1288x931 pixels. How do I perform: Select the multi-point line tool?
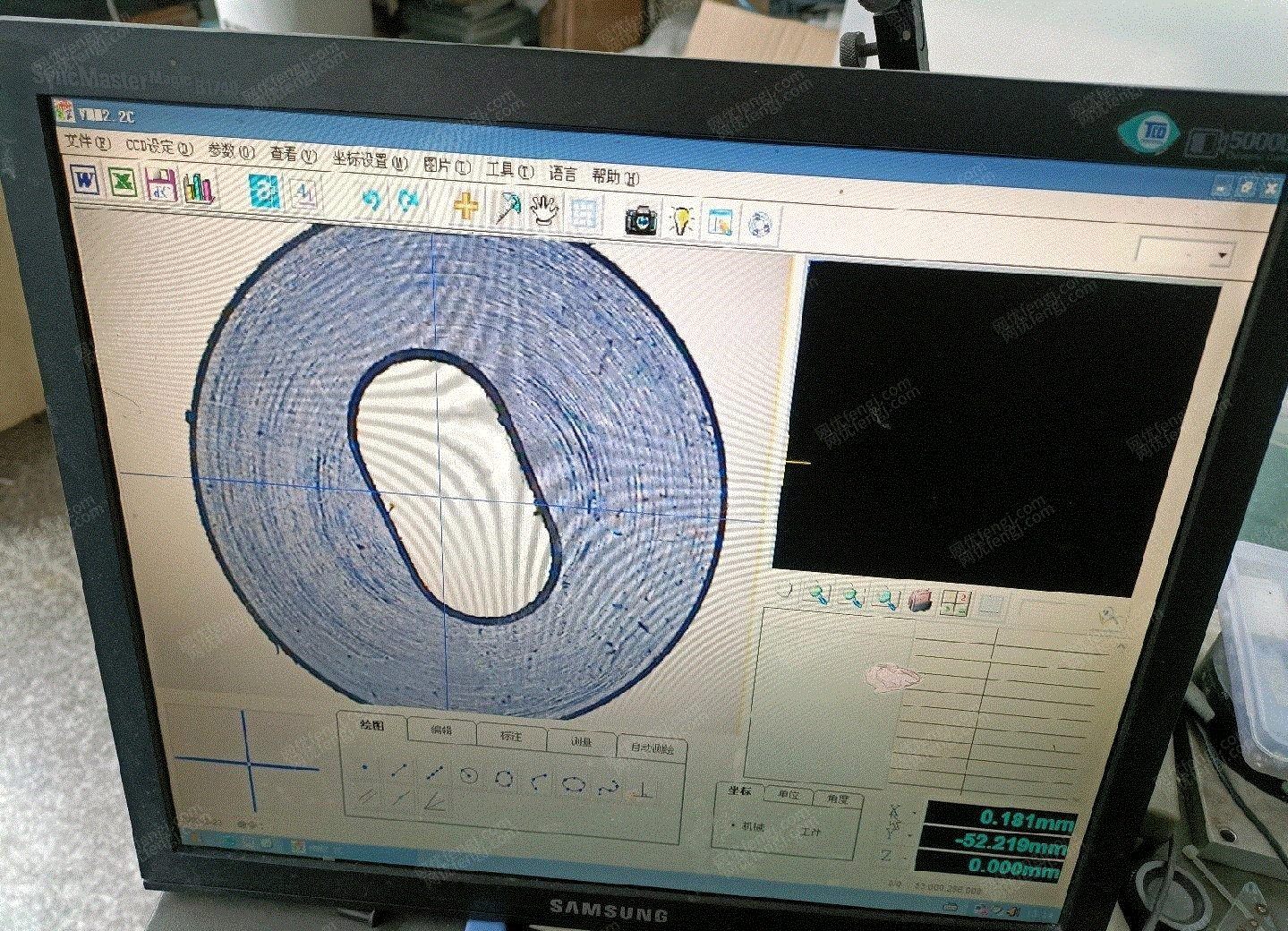pos(434,772)
